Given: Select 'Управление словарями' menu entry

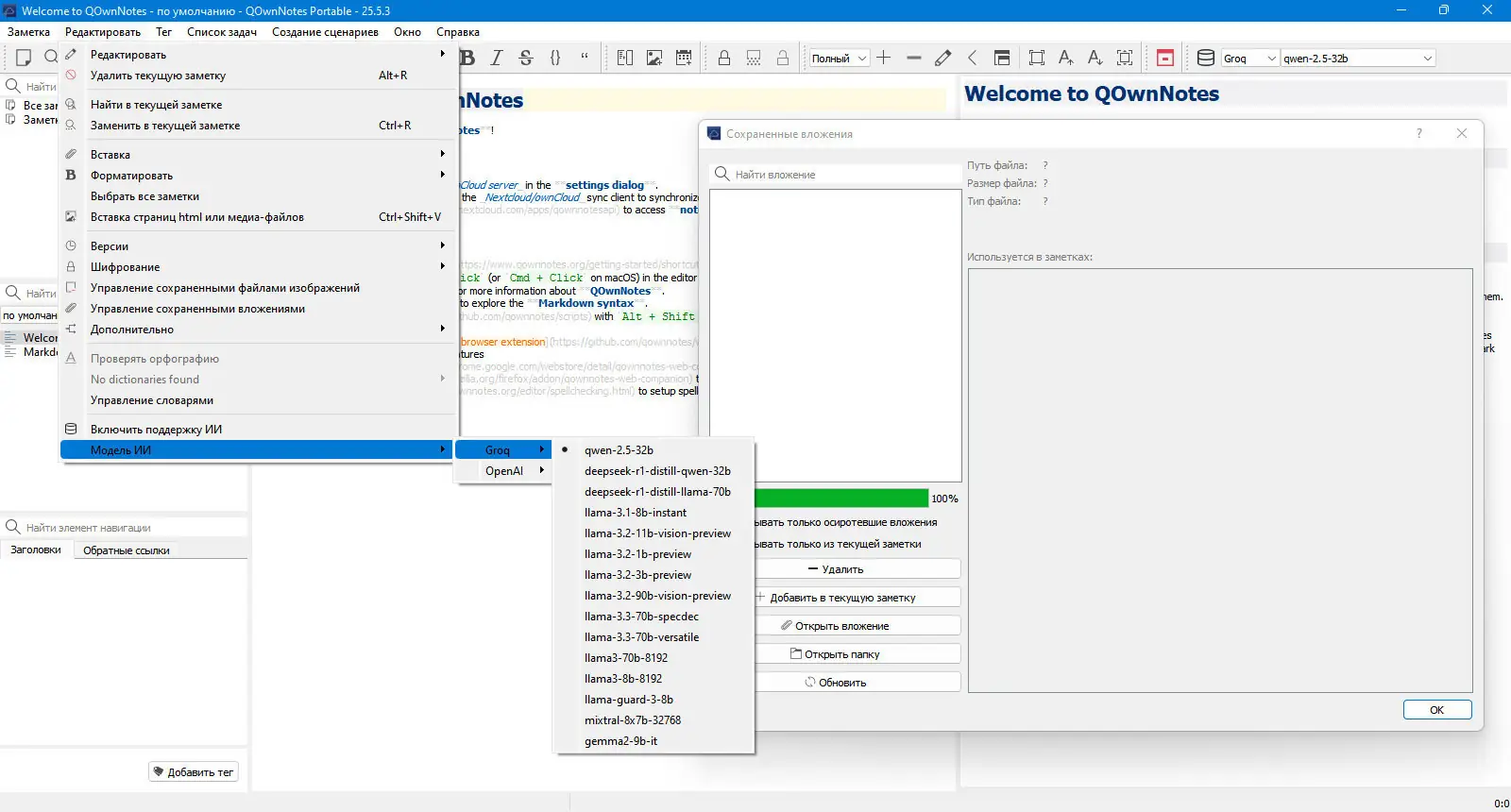Looking at the screenshot, I should point(152,400).
